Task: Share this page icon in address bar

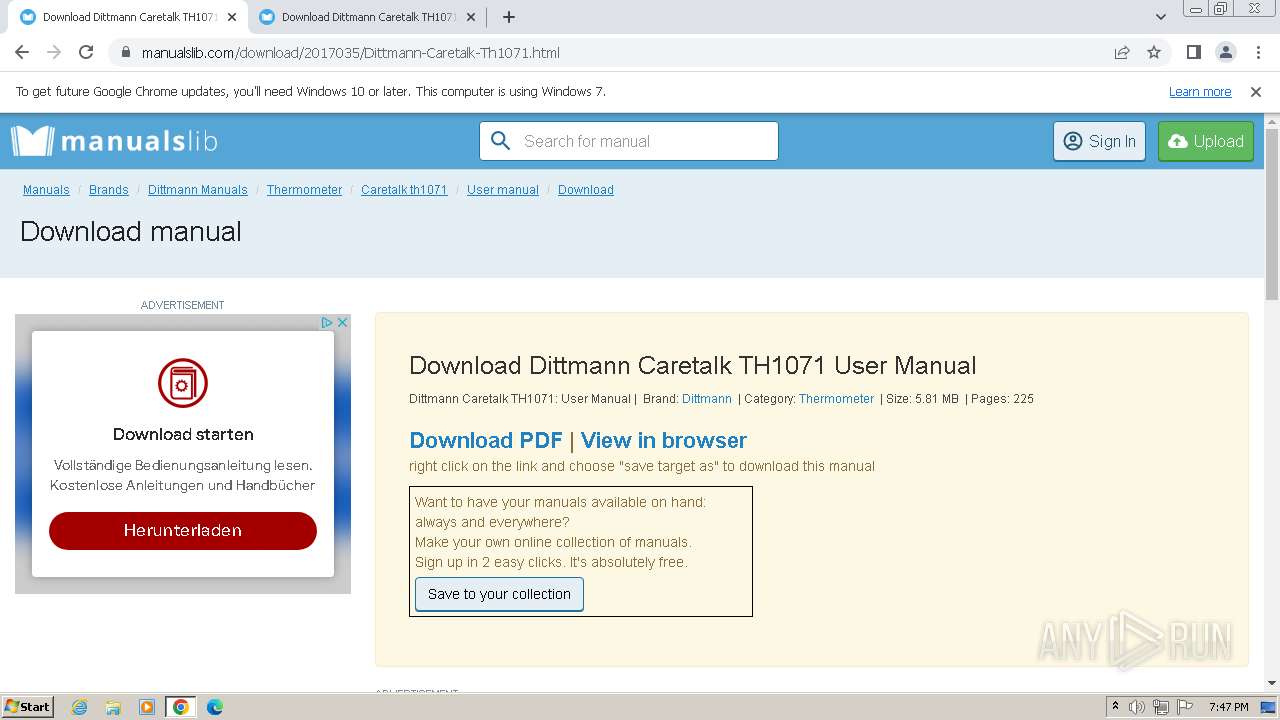Action: pyautogui.click(x=1122, y=52)
